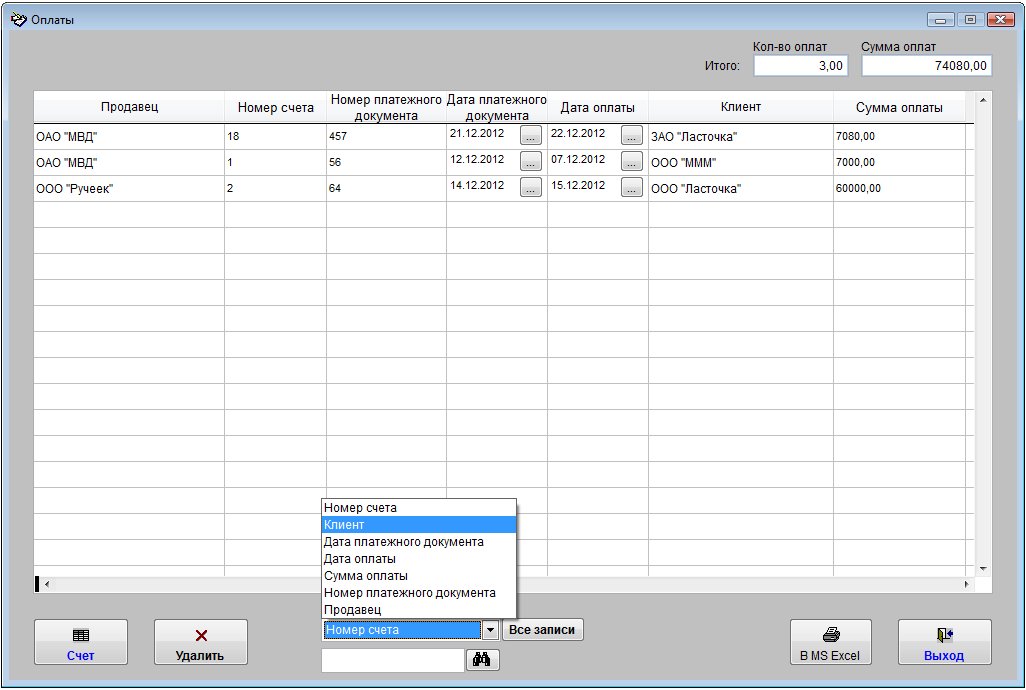Click the Выход exit door button
This screenshot has width=1026, height=690.
[944, 642]
